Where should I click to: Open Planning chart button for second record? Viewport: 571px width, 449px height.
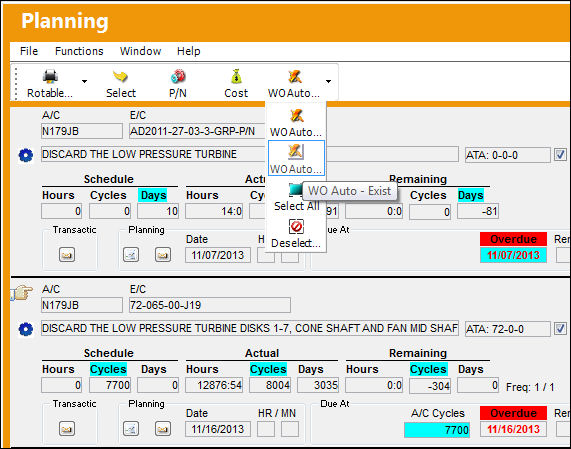point(131,429)
